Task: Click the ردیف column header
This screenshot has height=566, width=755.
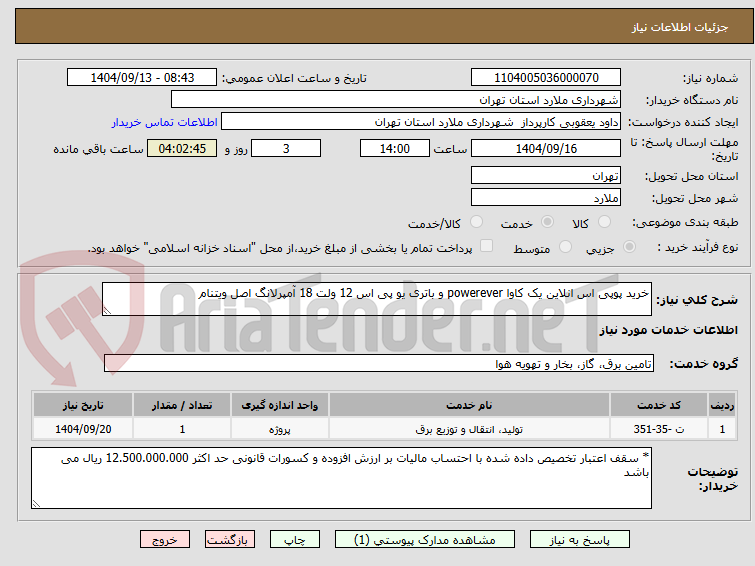Action: pos(722,405)
